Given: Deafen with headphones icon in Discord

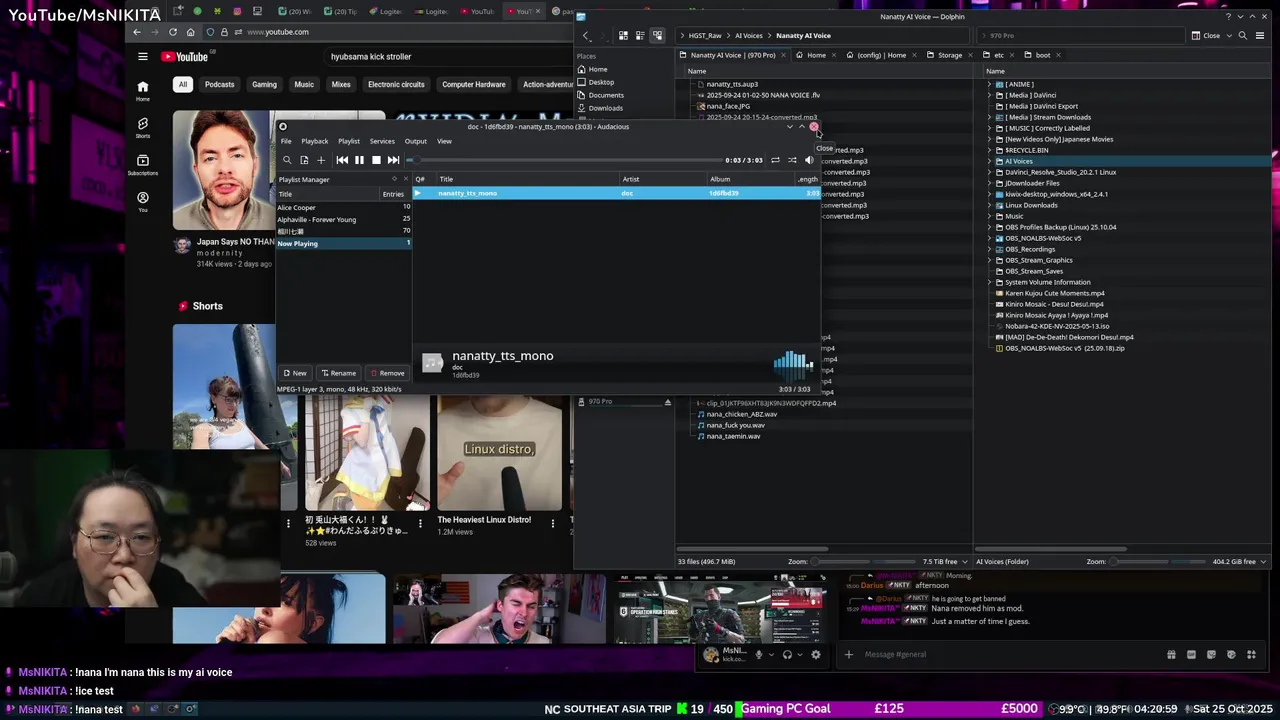Looking at the screenshot, I should coord(787,655).
